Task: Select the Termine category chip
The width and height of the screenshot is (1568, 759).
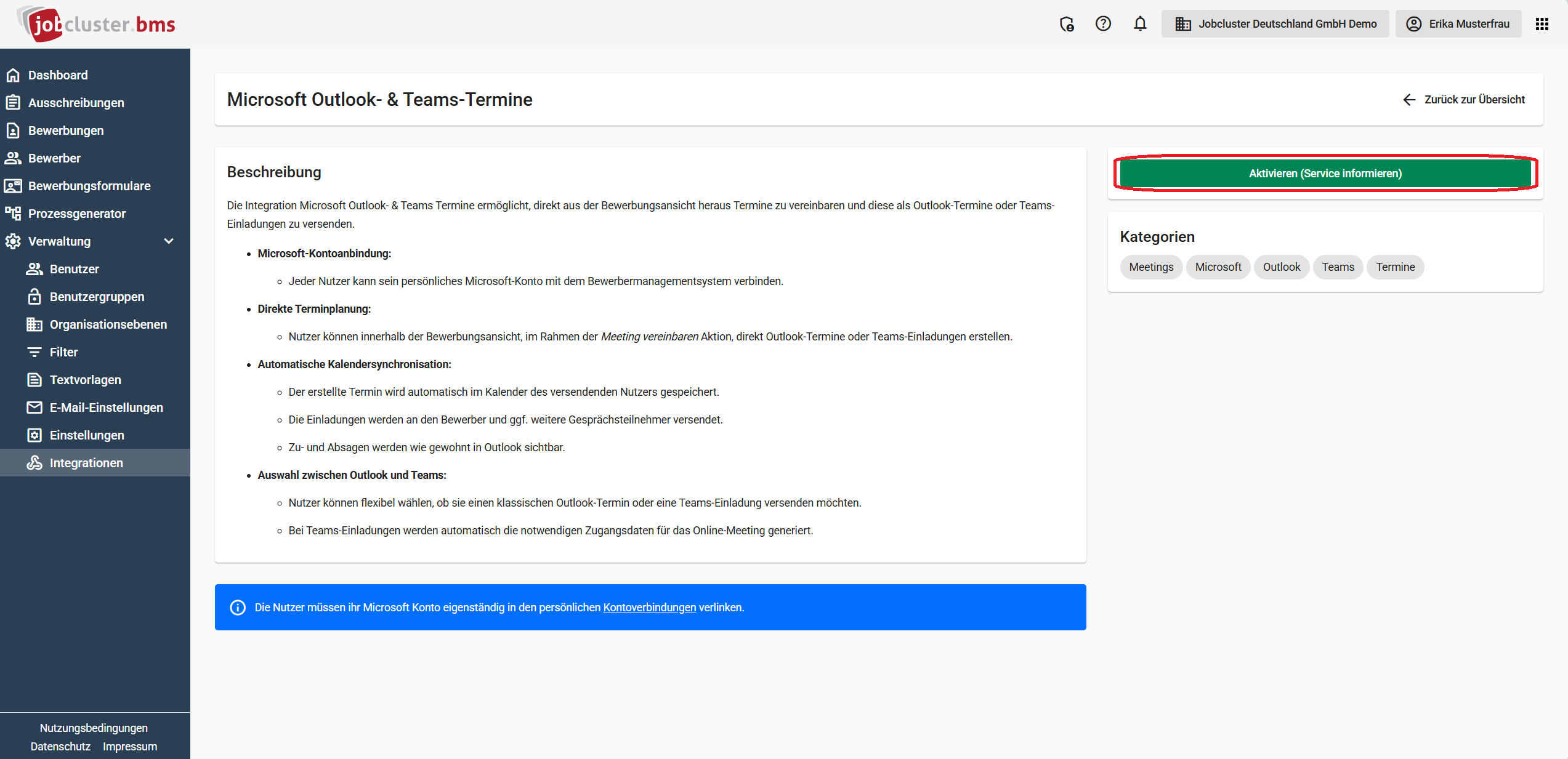Action: click(x=1395, y=267)
